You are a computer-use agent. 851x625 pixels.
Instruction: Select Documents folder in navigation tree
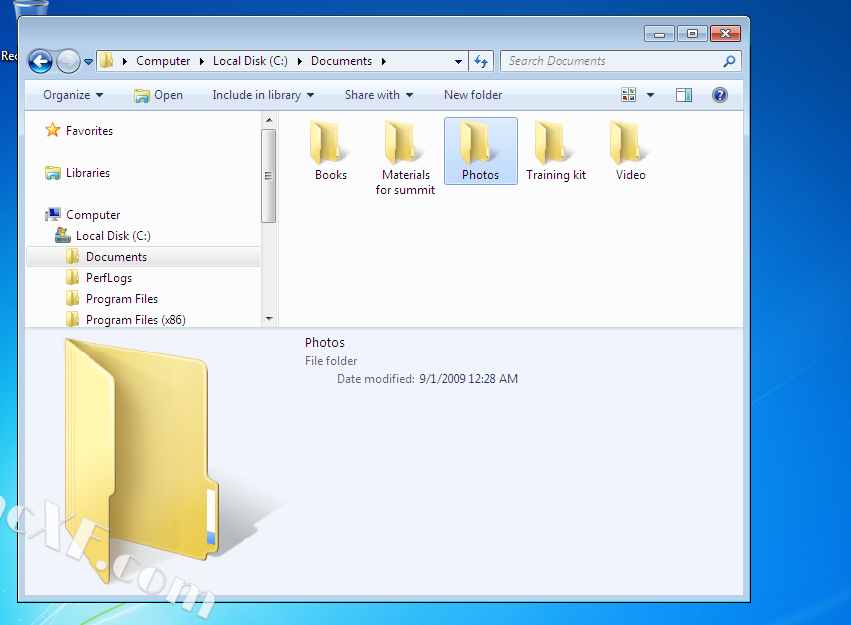143,257
